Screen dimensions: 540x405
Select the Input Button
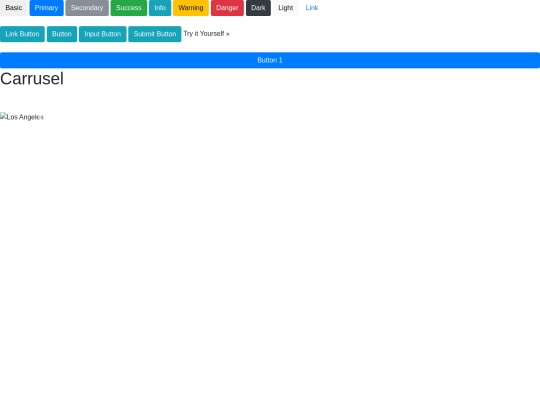tap(103, 34)
